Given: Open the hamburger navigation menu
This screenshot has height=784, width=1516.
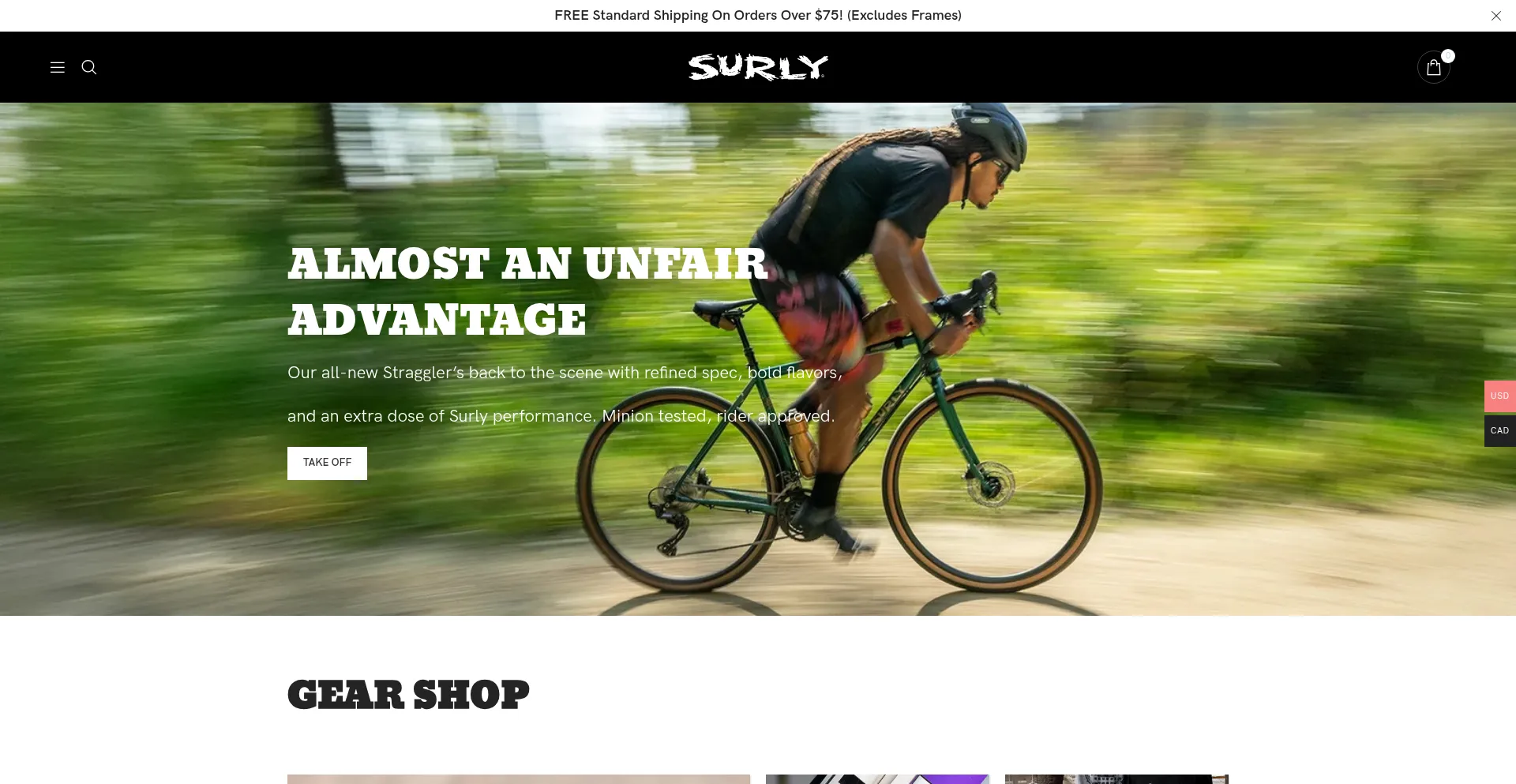Looking at the screenshot, I should 58,67.
